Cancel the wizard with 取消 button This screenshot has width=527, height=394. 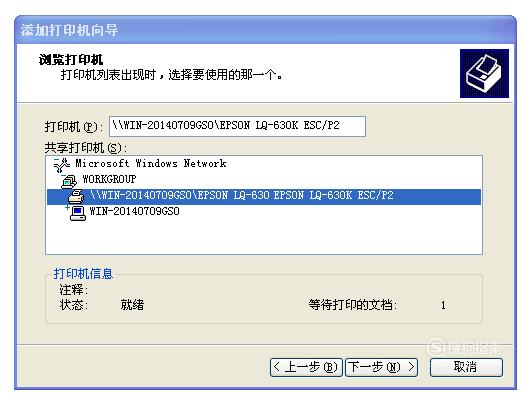pos(466,367)
